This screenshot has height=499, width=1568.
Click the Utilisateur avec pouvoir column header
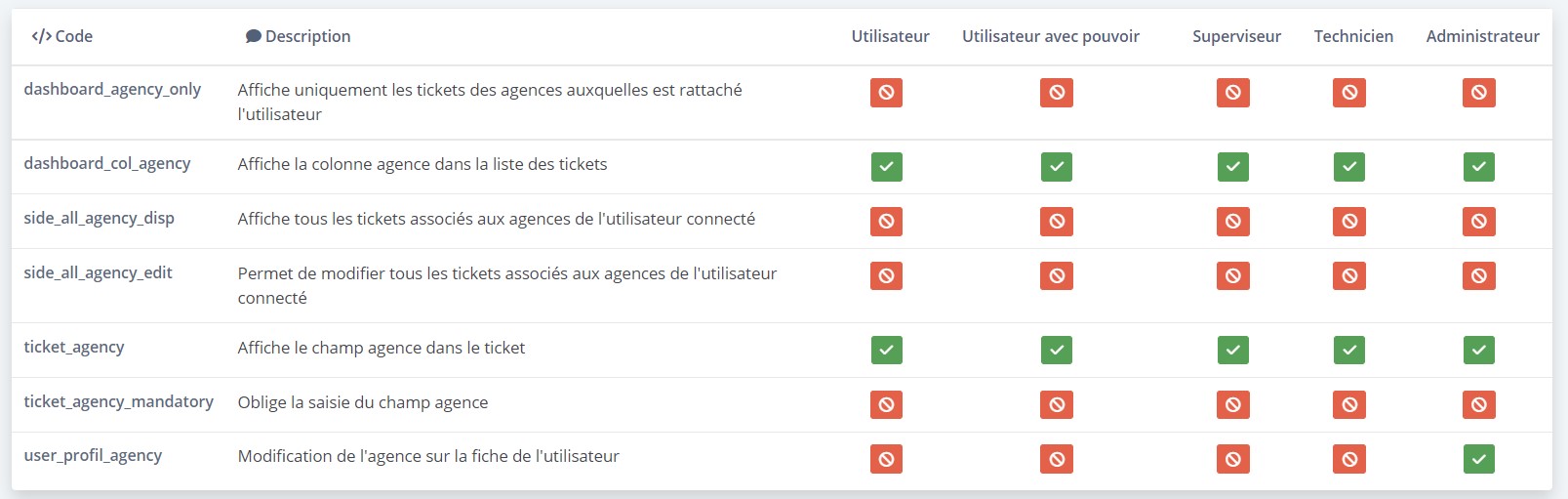[x=1050, y=36]
